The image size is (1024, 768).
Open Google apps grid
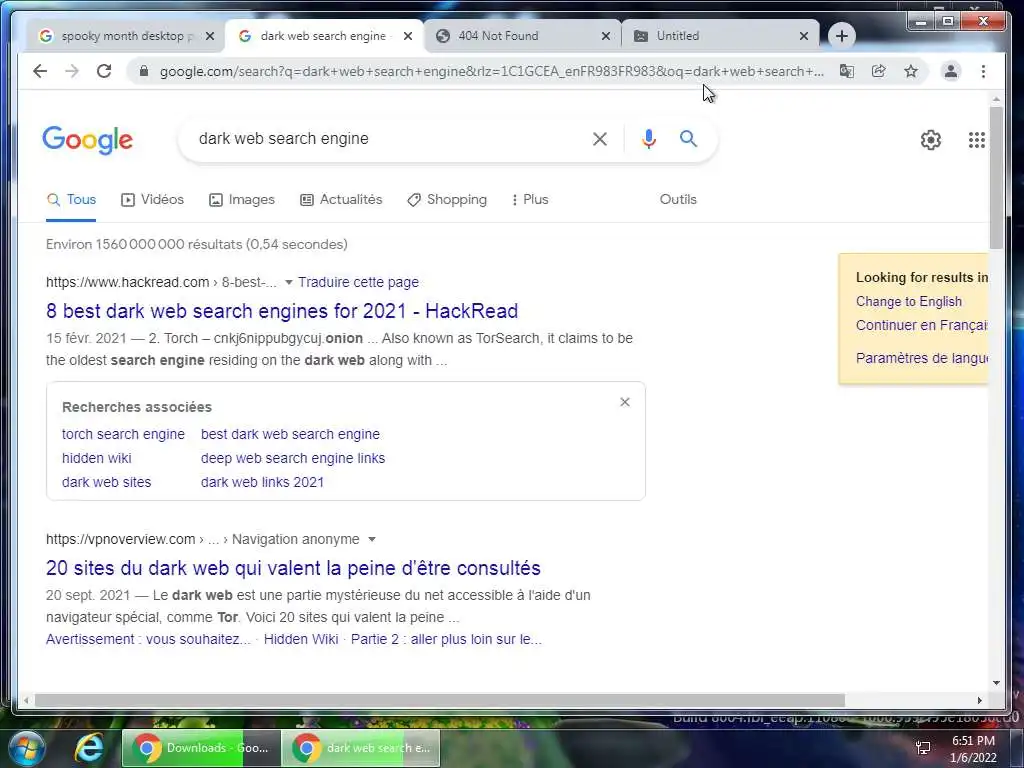[x=976, y=140]
